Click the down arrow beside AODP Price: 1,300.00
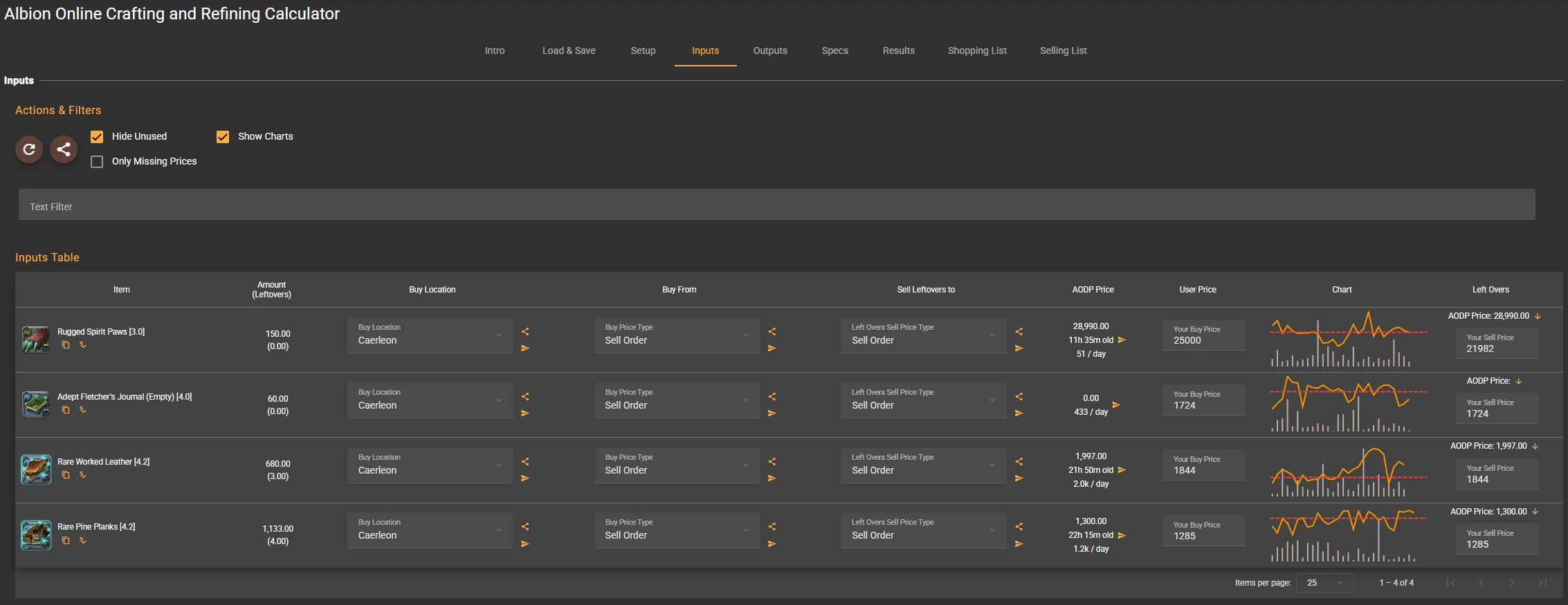Viewport: 1568px width, 605px height. pyautogui.click(x=1535, y=512)
